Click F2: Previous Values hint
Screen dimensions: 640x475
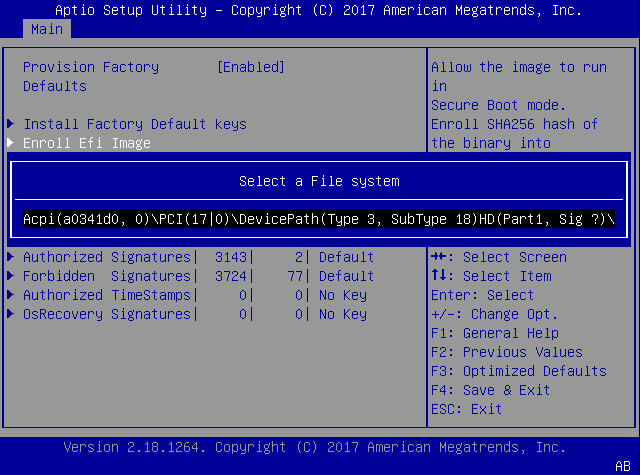507,352
